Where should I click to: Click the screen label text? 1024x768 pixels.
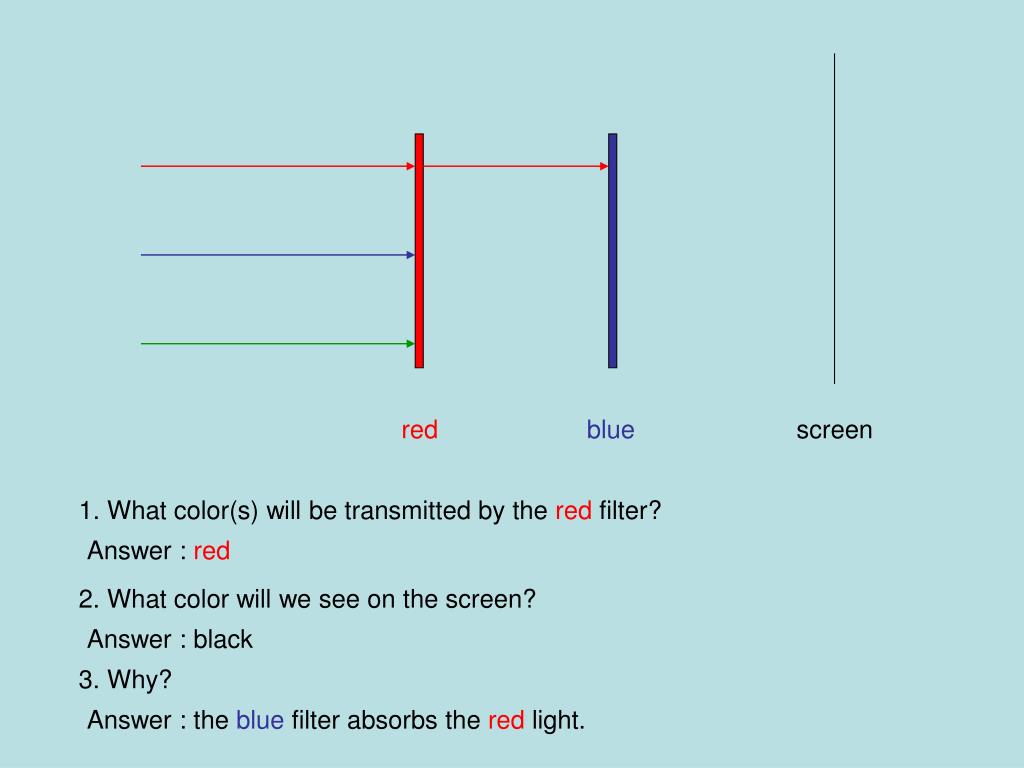(x=834, y=430)
